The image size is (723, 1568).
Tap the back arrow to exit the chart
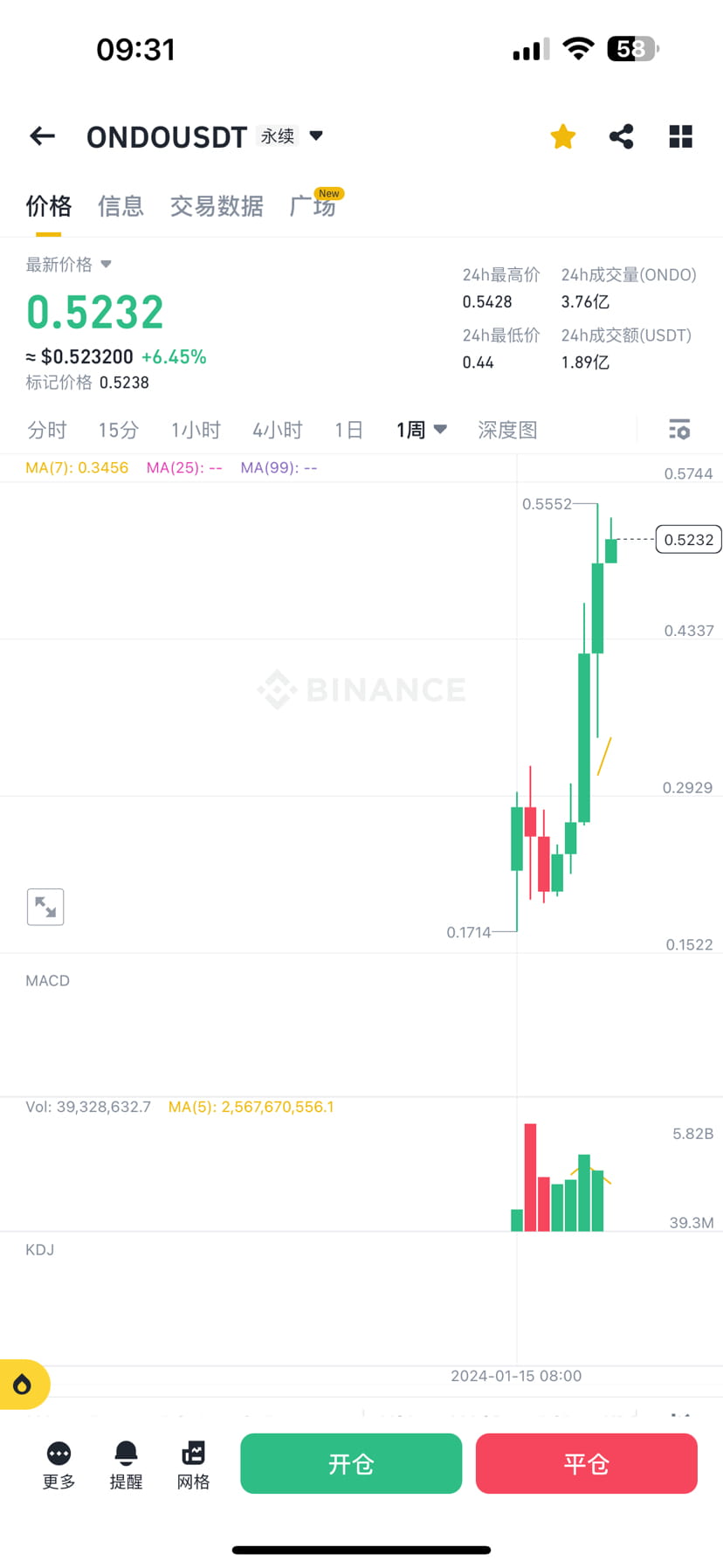[41, 136]
